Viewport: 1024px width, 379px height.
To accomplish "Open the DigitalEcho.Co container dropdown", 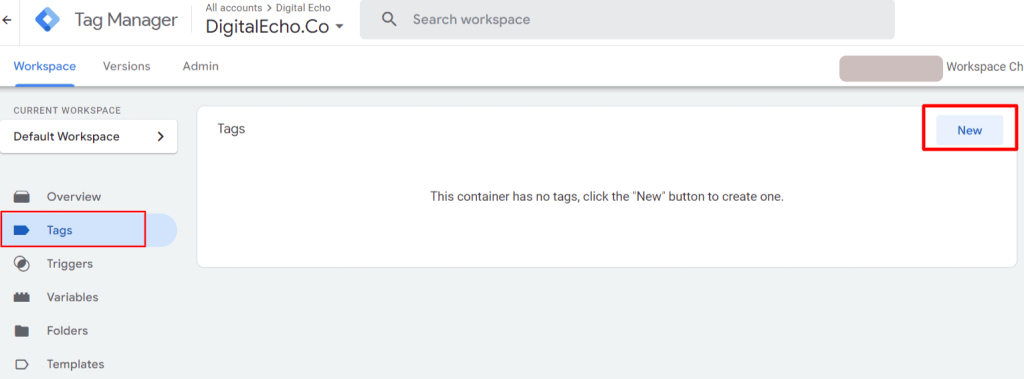I will (274, 27).
